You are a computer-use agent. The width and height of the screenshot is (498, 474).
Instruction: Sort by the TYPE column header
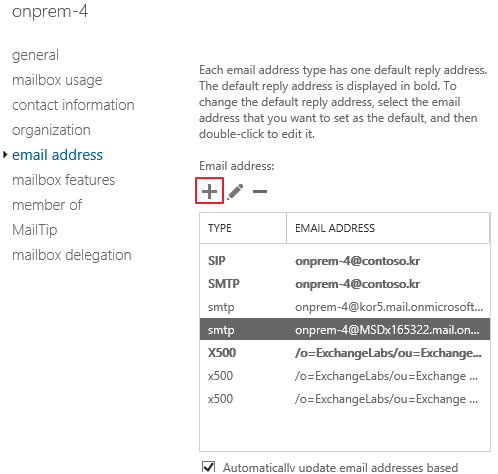[243, 228]
